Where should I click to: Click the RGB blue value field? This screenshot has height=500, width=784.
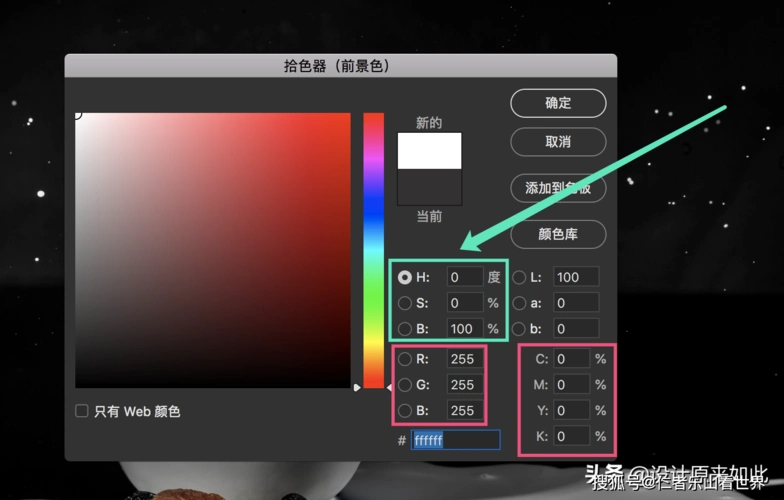[465, 410]
